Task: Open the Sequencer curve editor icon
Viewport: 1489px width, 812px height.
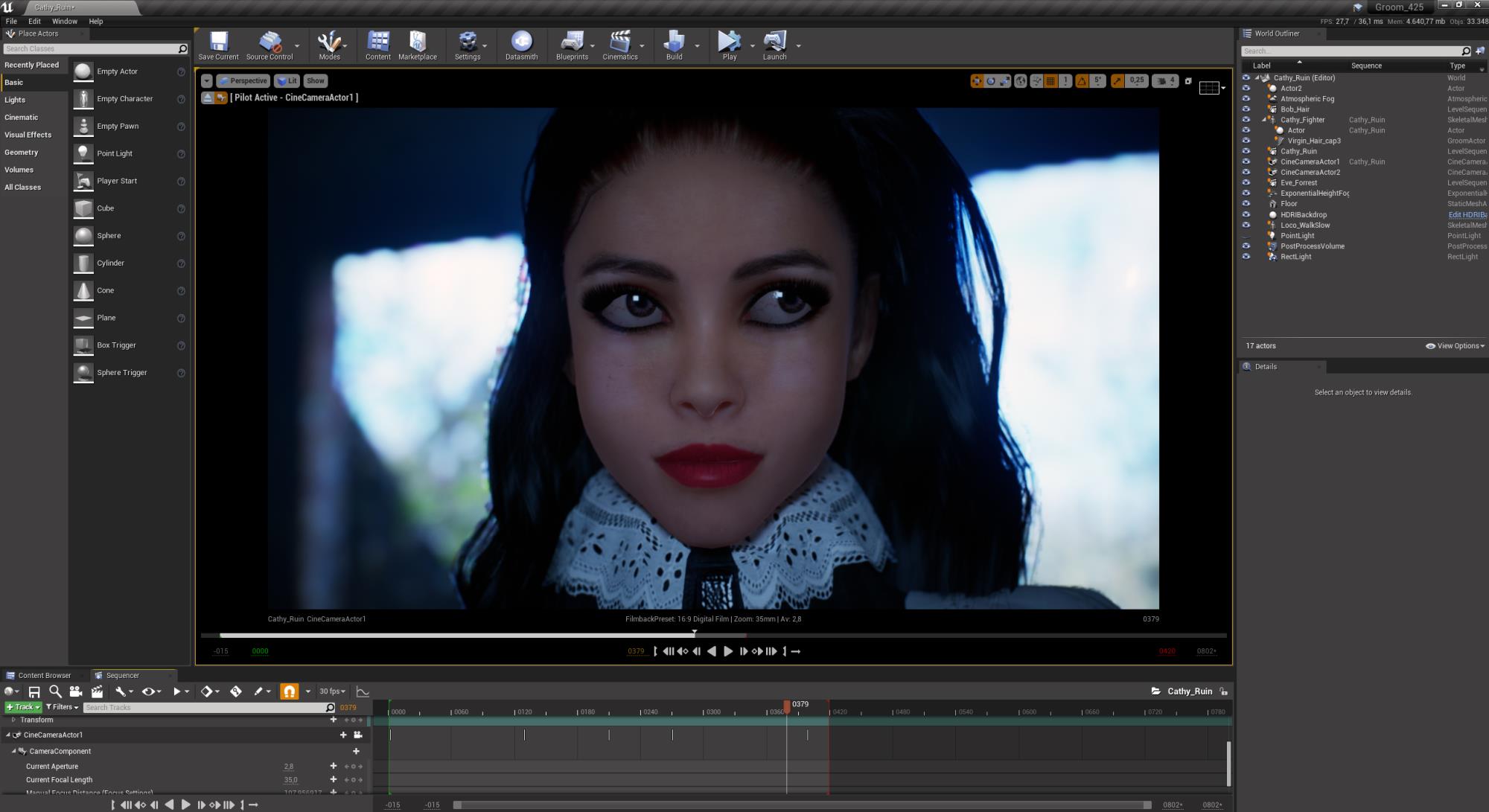Action: [x=363, y=691]
